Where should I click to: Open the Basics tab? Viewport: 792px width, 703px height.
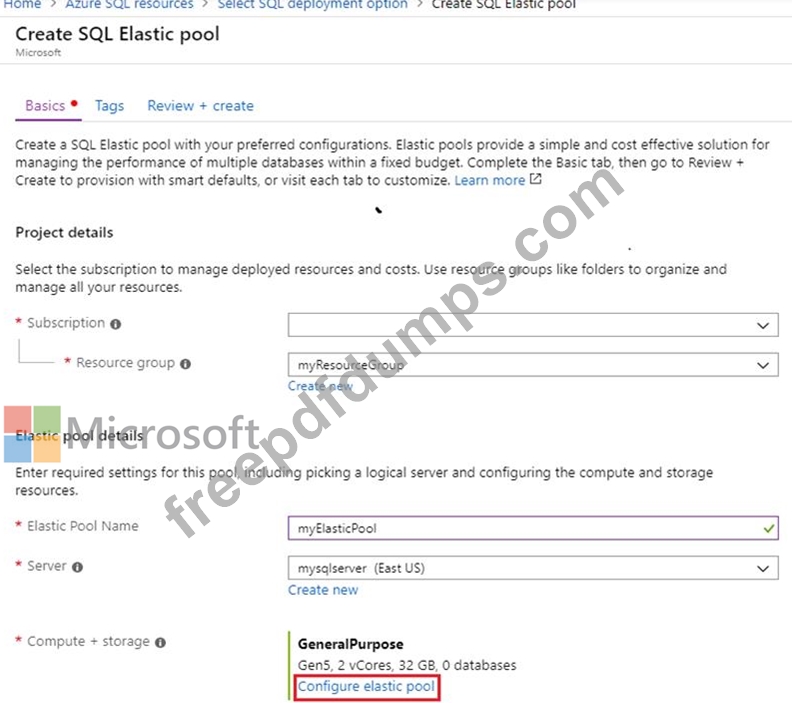(x=45, y=106)
